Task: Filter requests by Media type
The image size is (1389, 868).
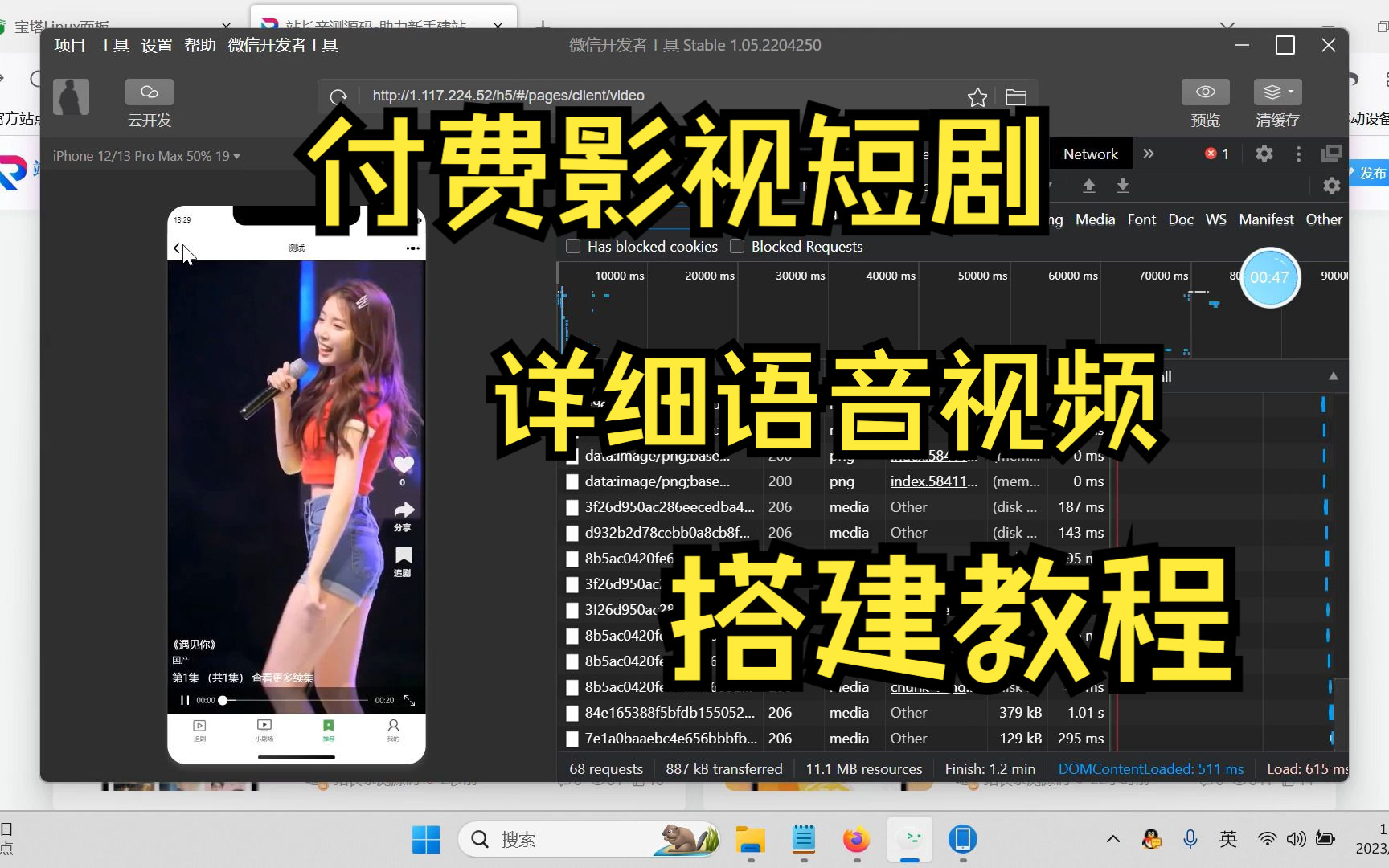Action: pyautogui.click(x=1096, y=219)
